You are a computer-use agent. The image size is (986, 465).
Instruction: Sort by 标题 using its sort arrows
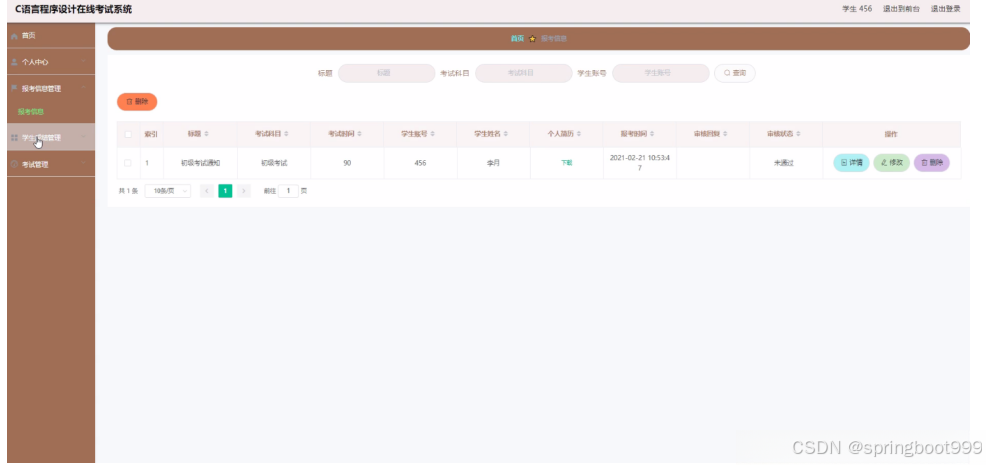pos(207,135)
